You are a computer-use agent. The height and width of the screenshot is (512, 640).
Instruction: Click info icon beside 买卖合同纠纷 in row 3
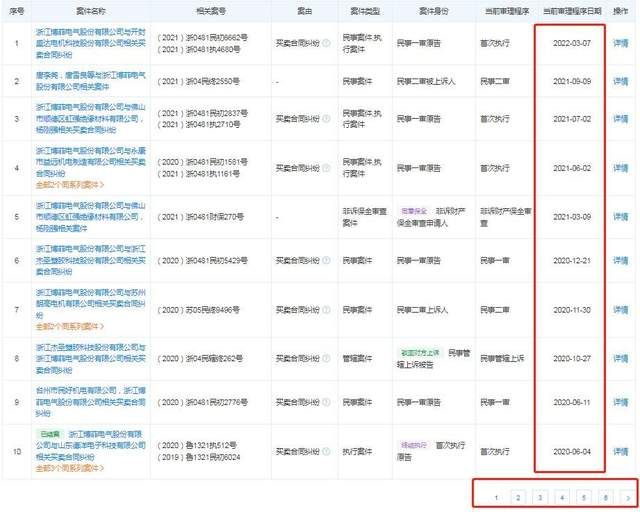tap(326, 119)
